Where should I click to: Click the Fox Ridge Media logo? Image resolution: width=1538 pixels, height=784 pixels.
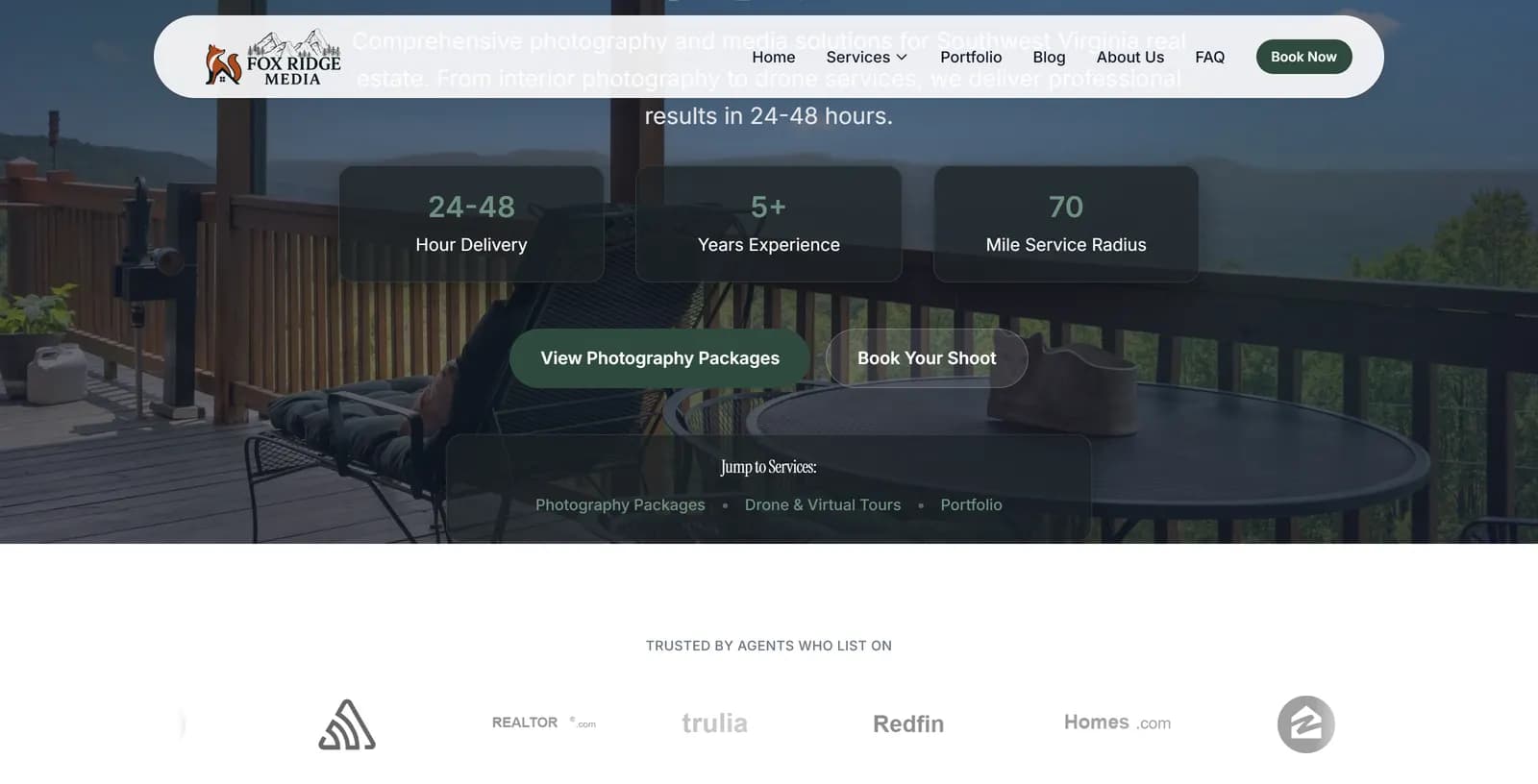click(273, 58)
